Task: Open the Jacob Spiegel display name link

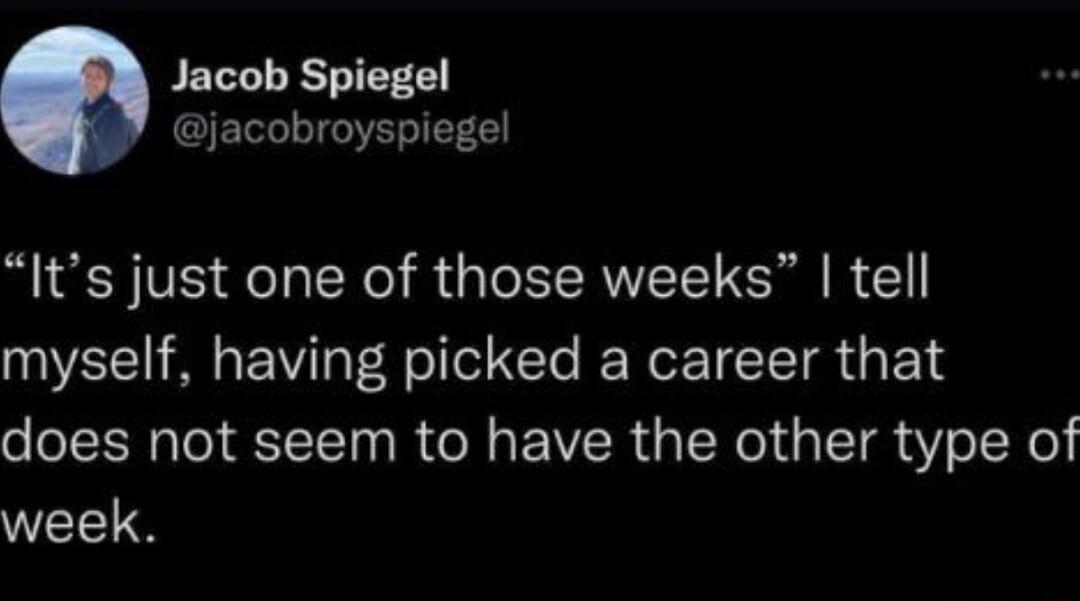Action: (310, 76)
